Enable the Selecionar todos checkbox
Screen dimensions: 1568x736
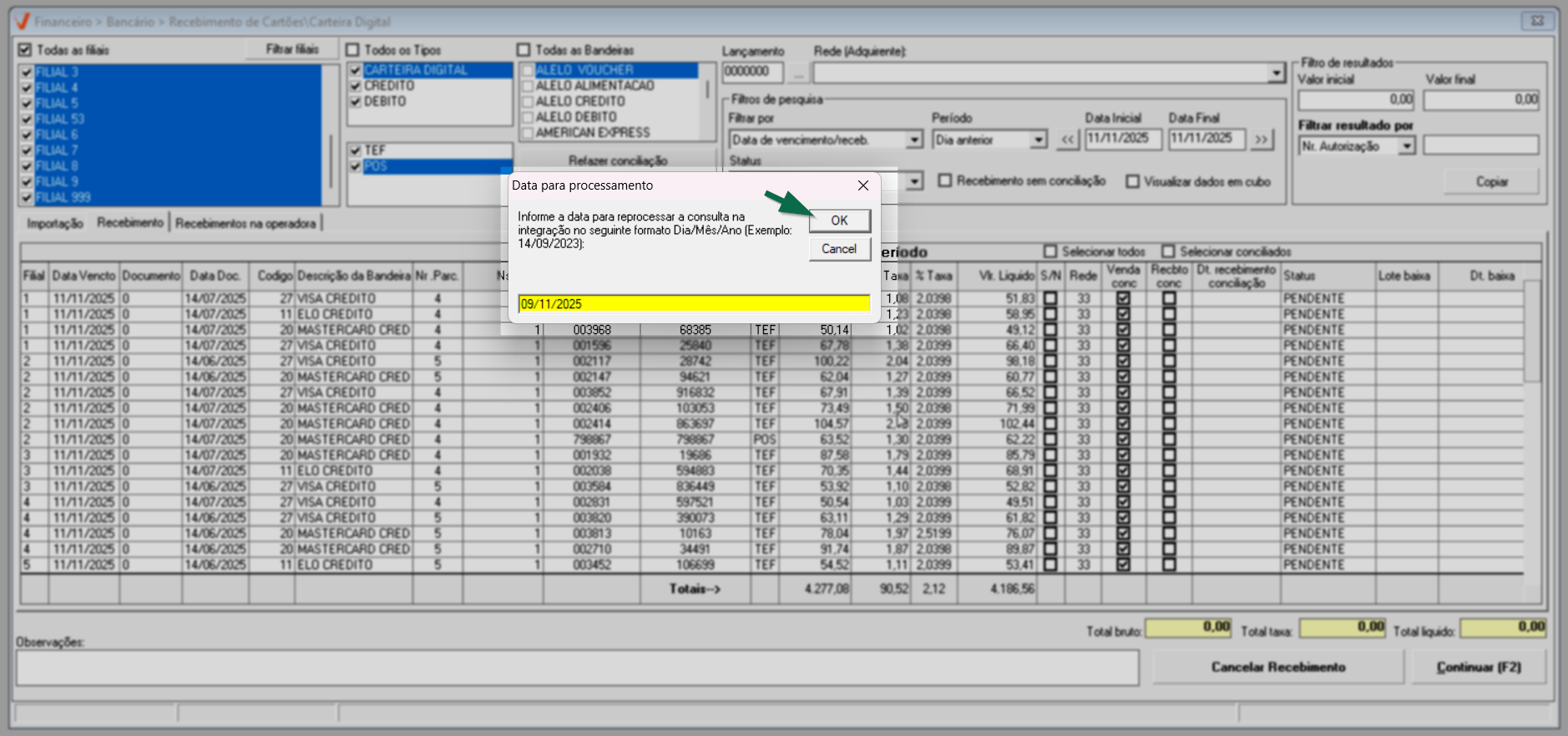point(1050,251)
